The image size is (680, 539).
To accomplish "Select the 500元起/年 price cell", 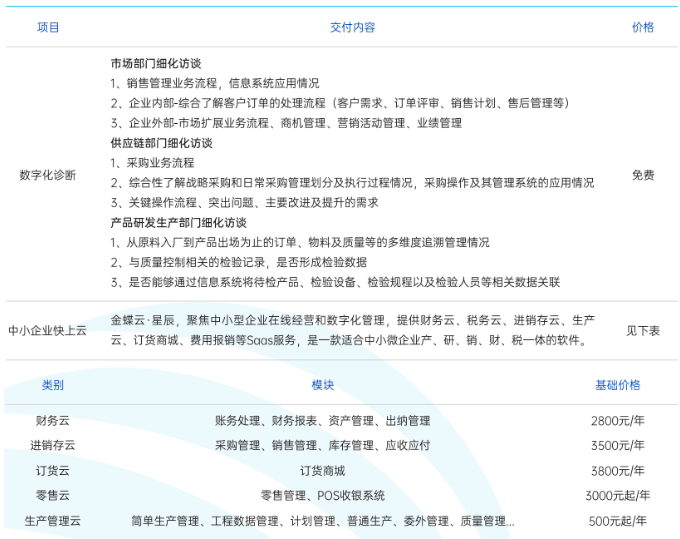I will click(618, 521).
